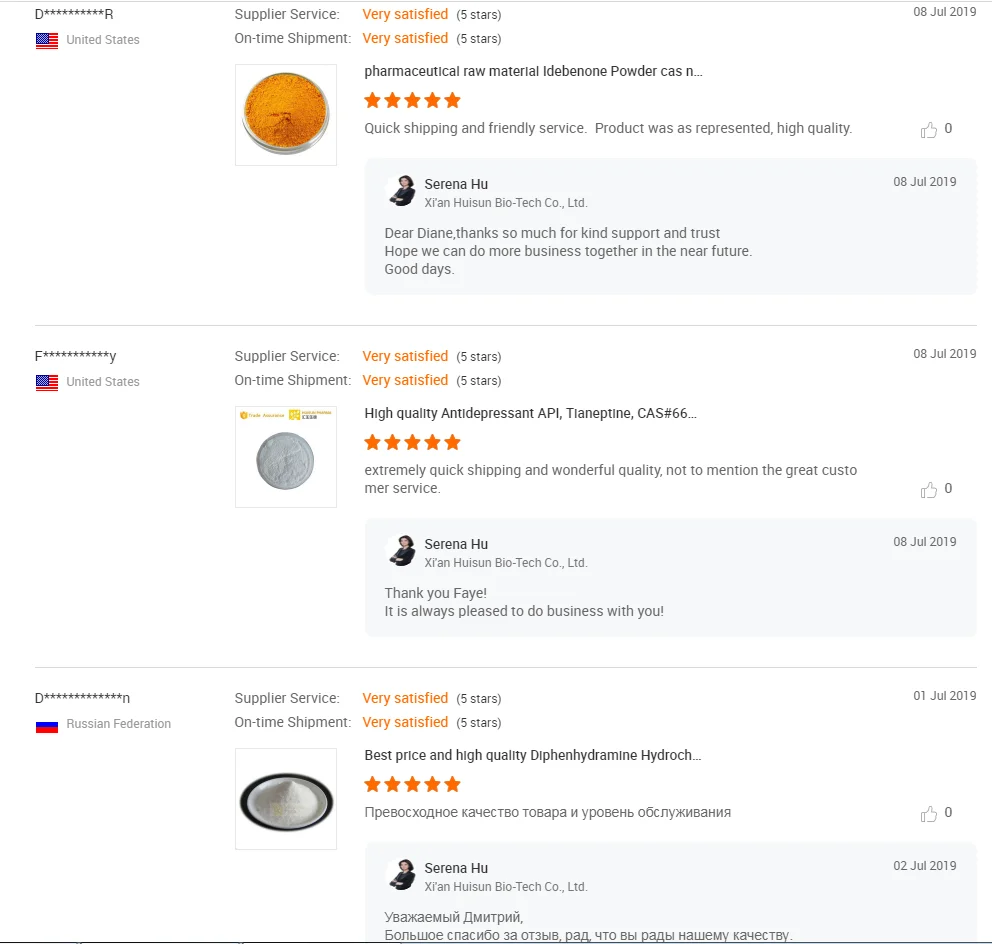Click Serena Hu's name in the Faye reply
Screen dimensions: 992x944
456,544
